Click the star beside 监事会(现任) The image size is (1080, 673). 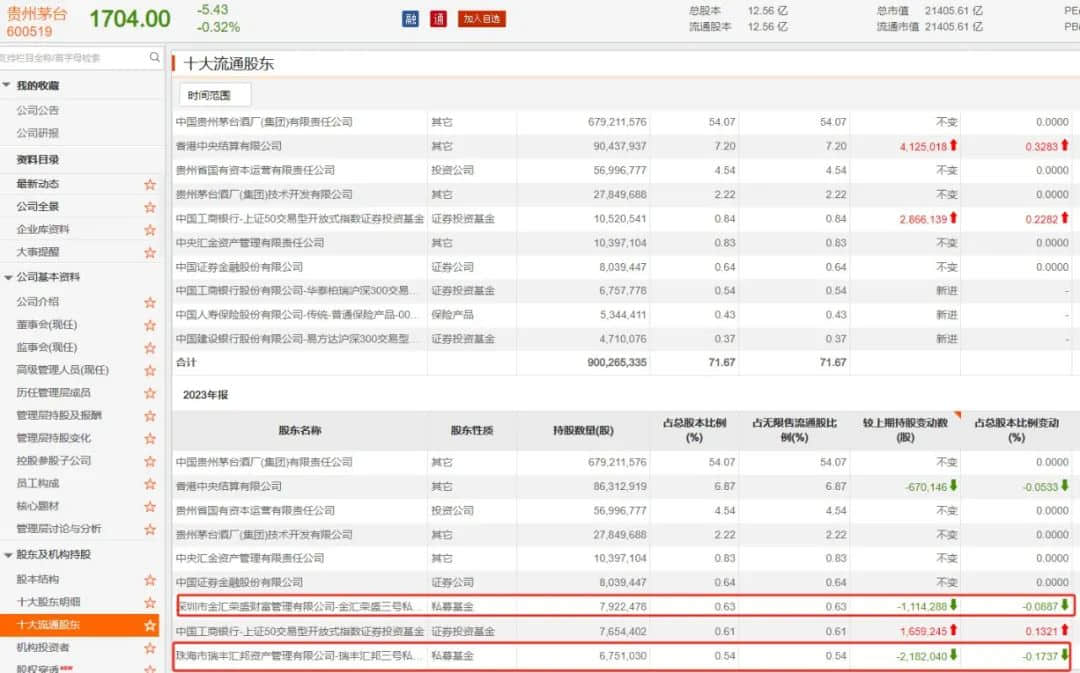pos(150,347)
